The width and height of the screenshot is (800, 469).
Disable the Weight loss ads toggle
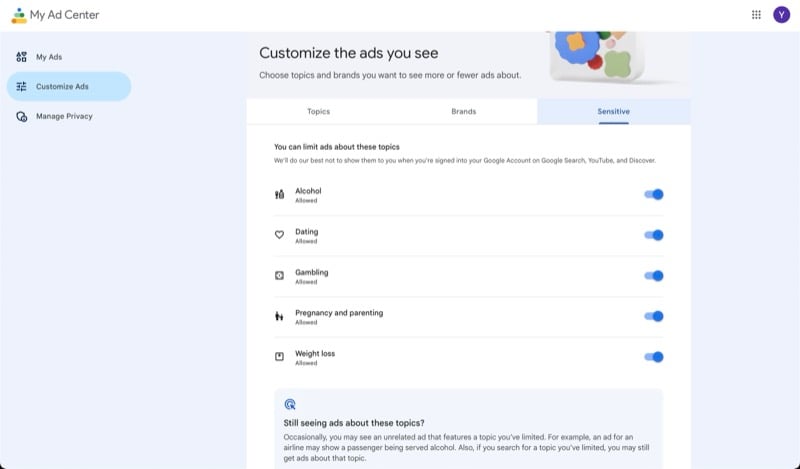pyautogui.click(x=654, y=357)
